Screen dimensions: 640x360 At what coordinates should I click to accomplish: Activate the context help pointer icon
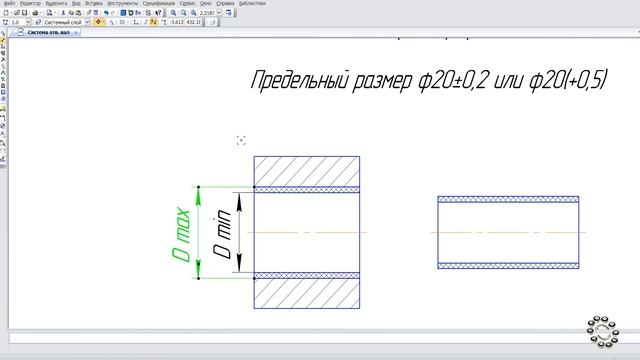click(x=158, y=13)
